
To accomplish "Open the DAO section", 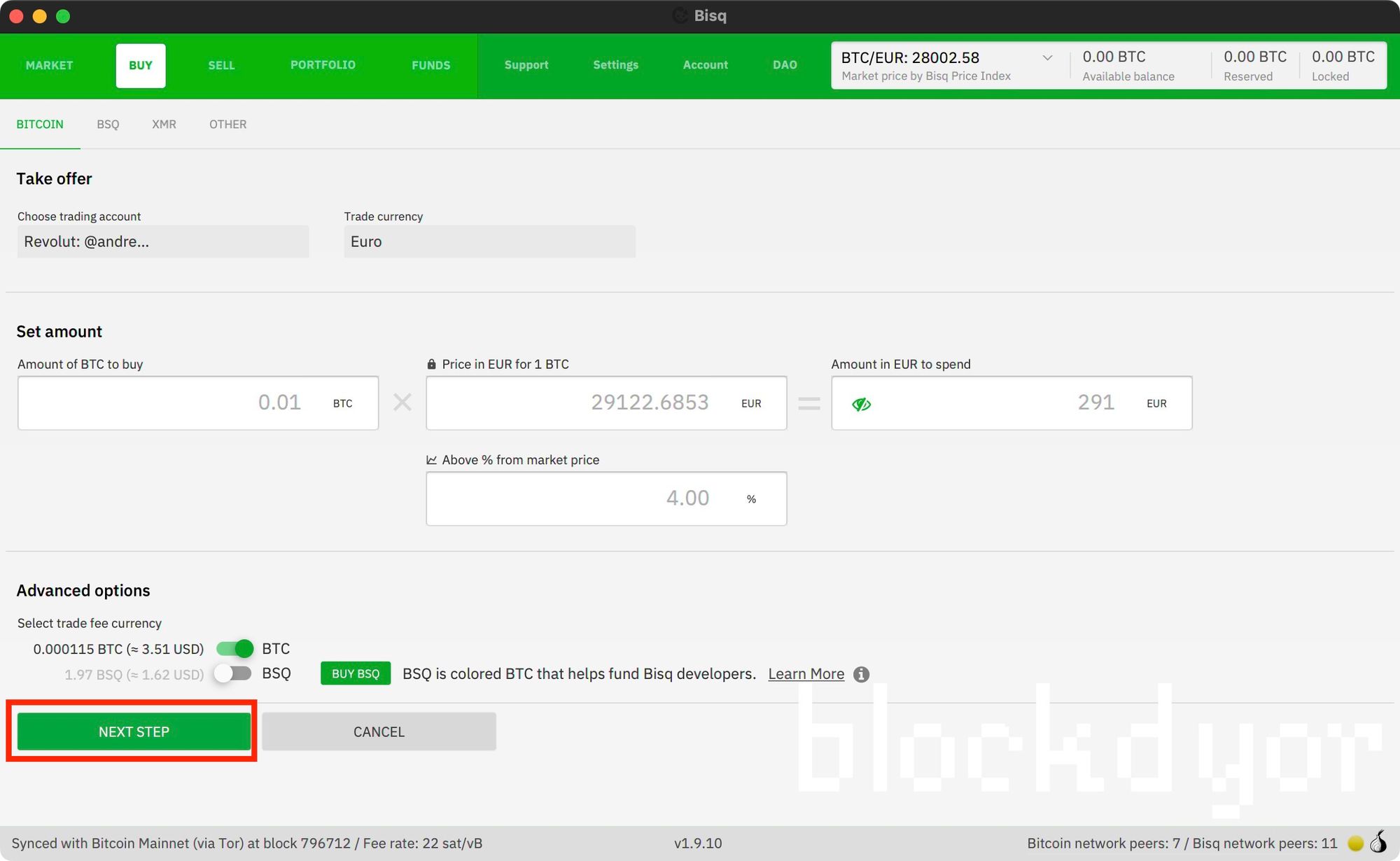I will click(x=785, y=65).
